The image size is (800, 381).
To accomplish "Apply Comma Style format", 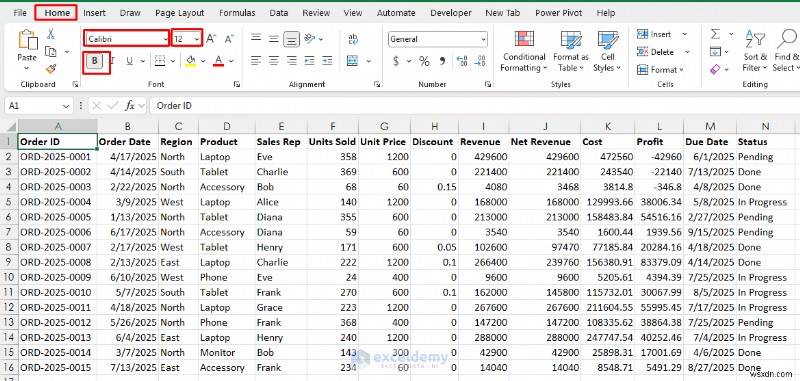I will pyautogui.click(x=442, y=61).
